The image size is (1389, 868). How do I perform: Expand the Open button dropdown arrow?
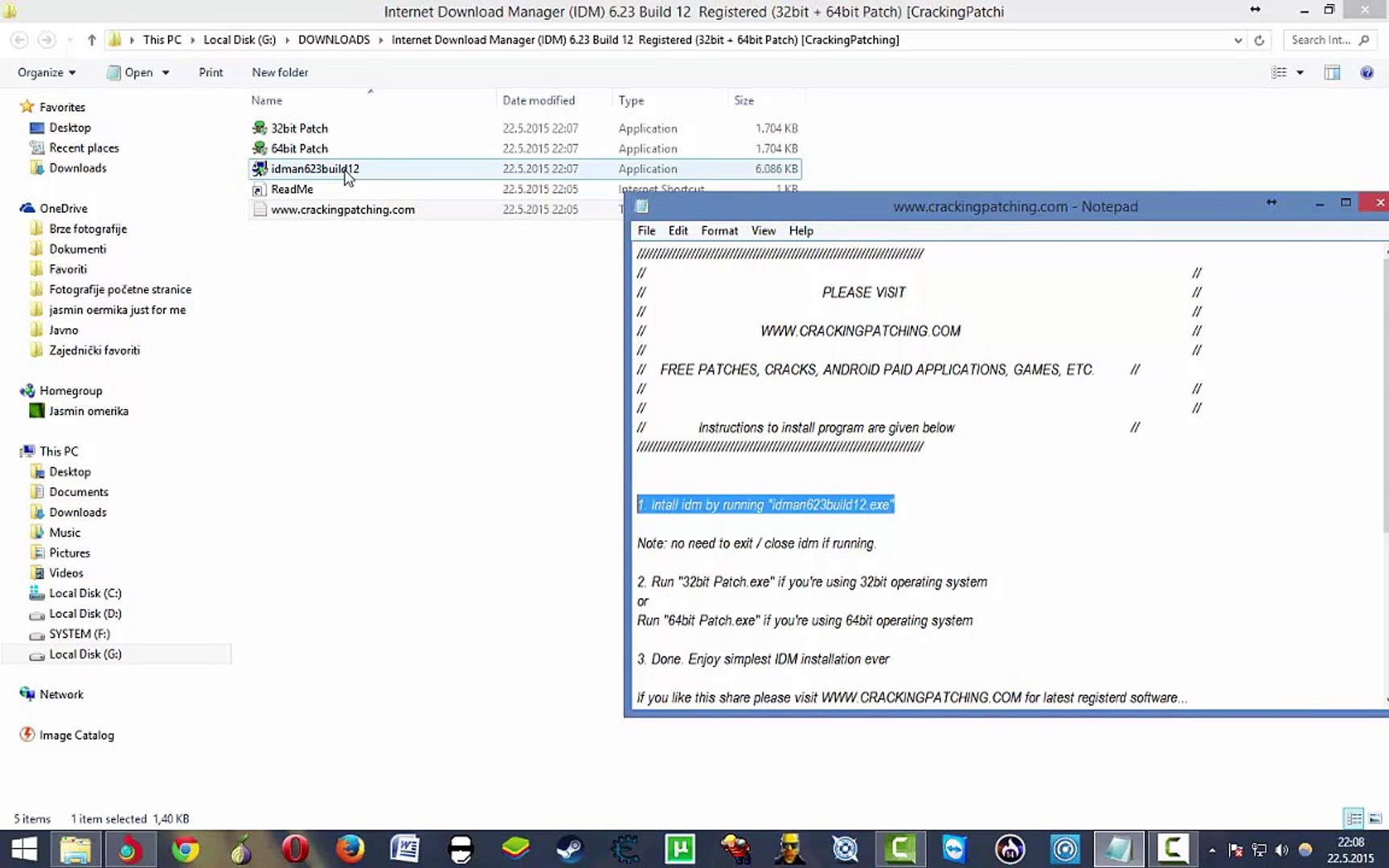(166, 72)
